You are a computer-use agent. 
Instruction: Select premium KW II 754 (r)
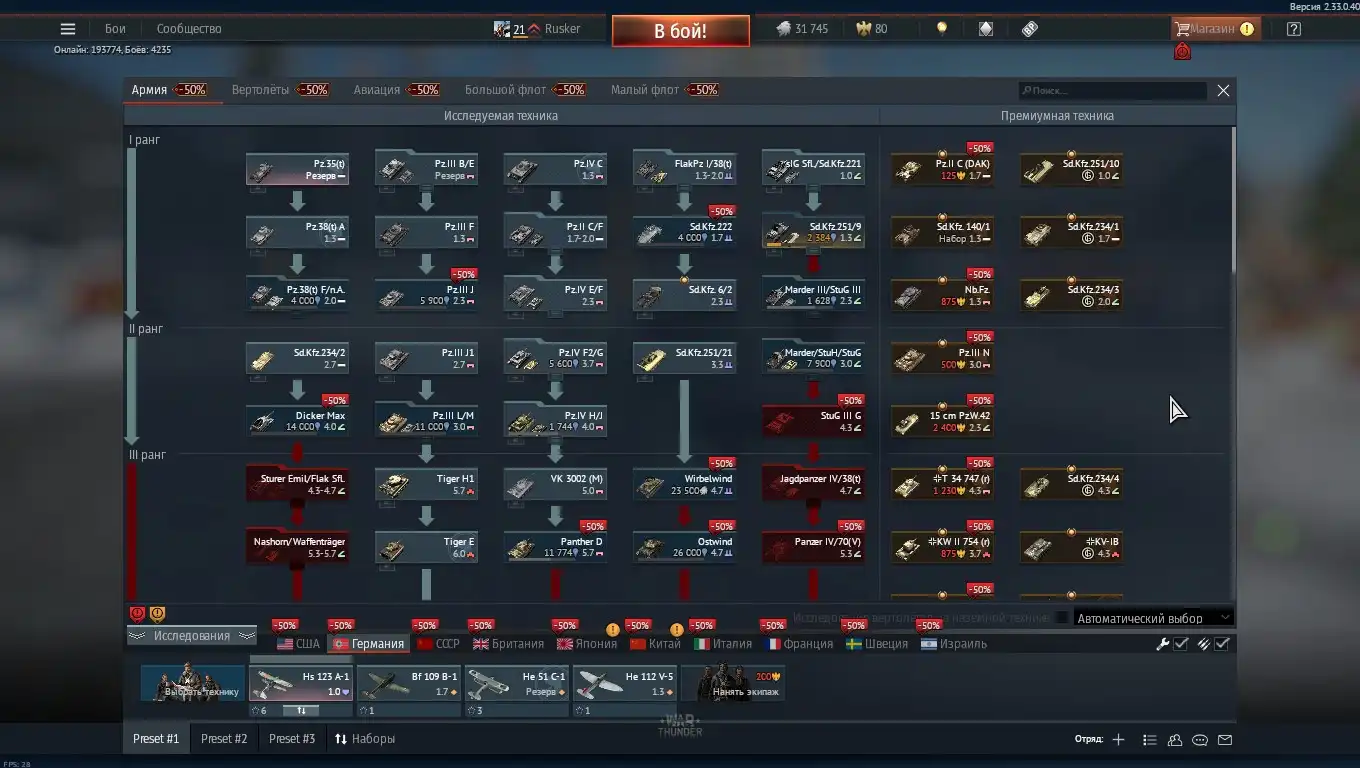[x=942, y=547]
